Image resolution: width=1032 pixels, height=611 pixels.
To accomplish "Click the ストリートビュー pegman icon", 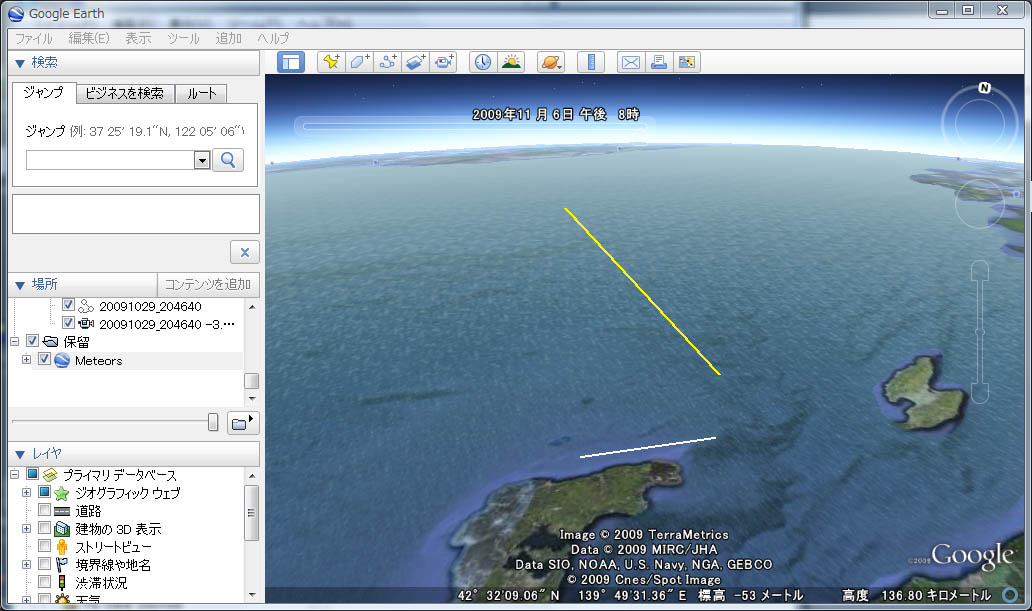I will [62, 547].
